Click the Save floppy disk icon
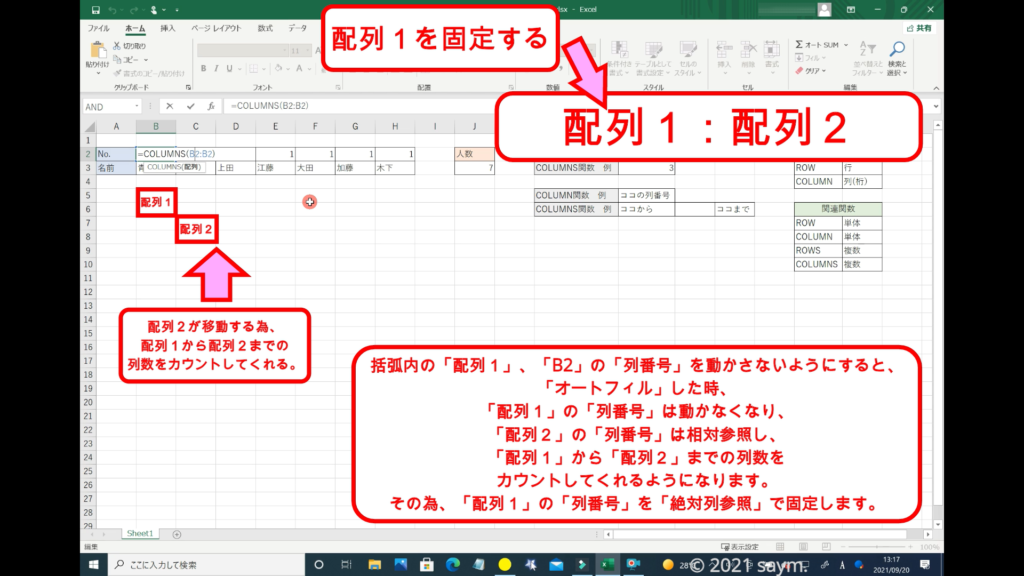The width and height of the screenshot is (1024, 576). 95,10
